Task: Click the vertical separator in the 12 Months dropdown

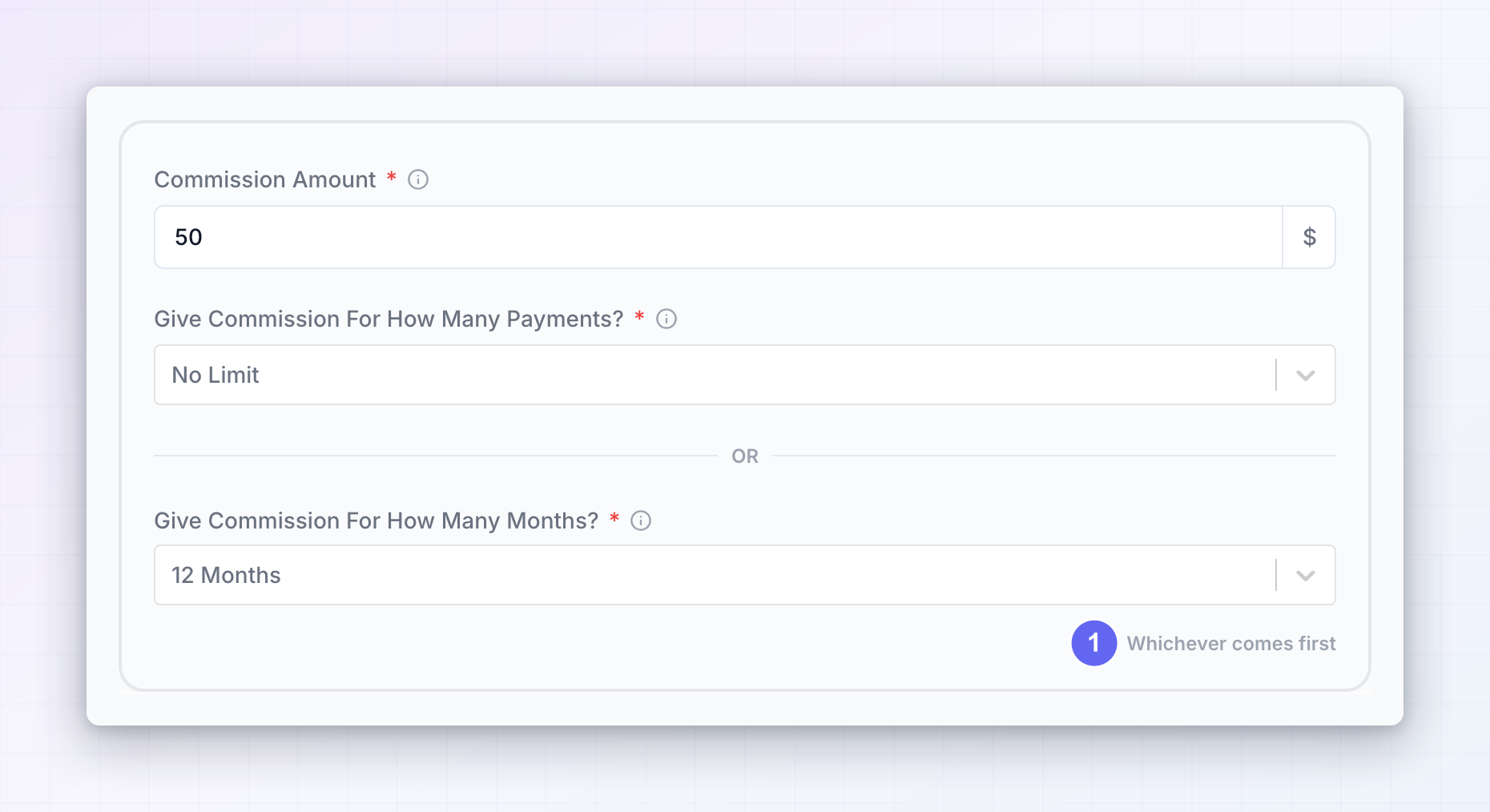Action: tap(1276, 575)
